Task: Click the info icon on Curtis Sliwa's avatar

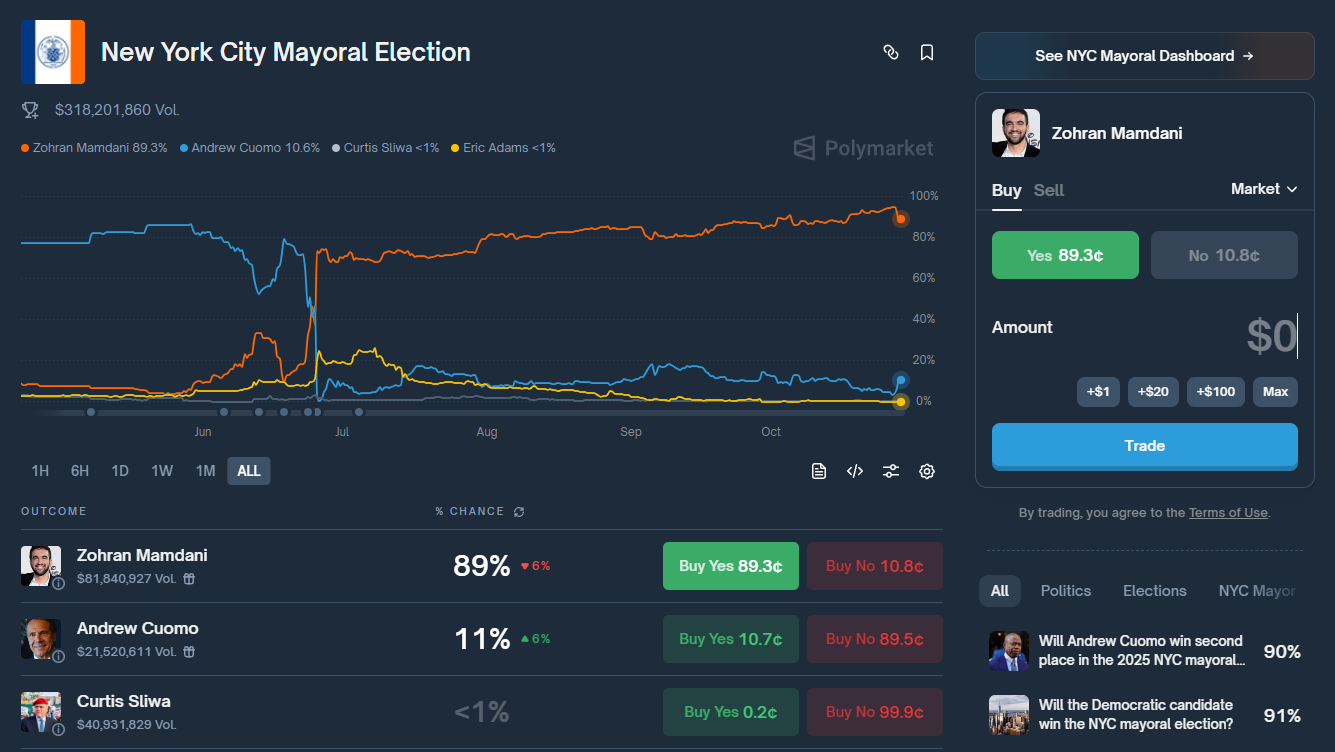Action: point(58,729)
